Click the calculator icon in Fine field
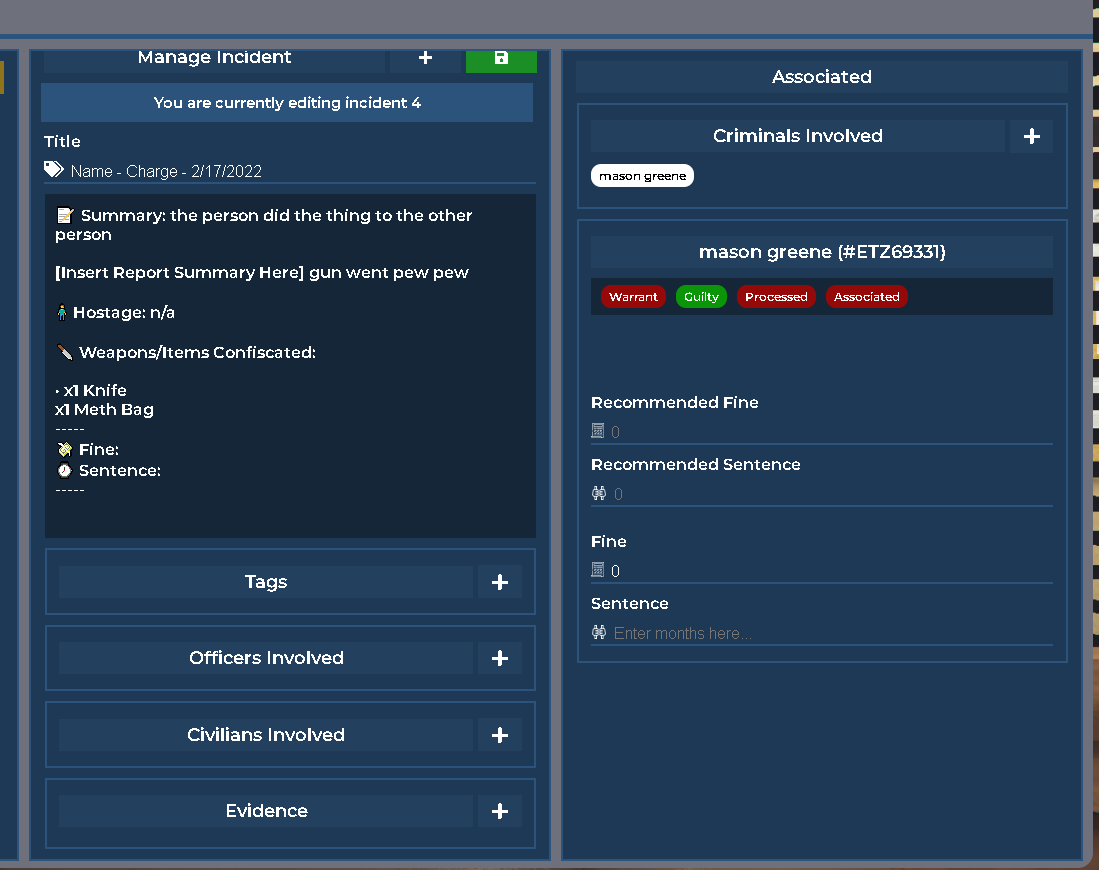Viewport: 1099px width, 870px height. click(x=598, y=570)
